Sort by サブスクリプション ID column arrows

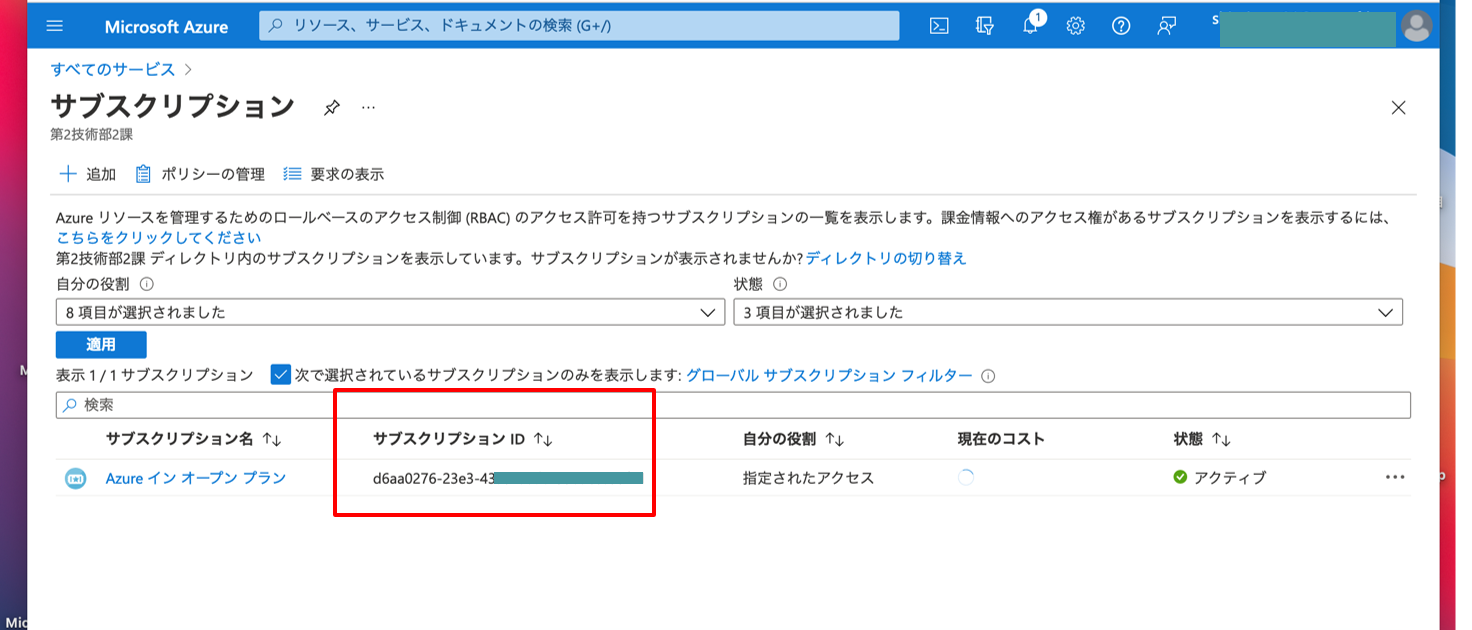543,439
